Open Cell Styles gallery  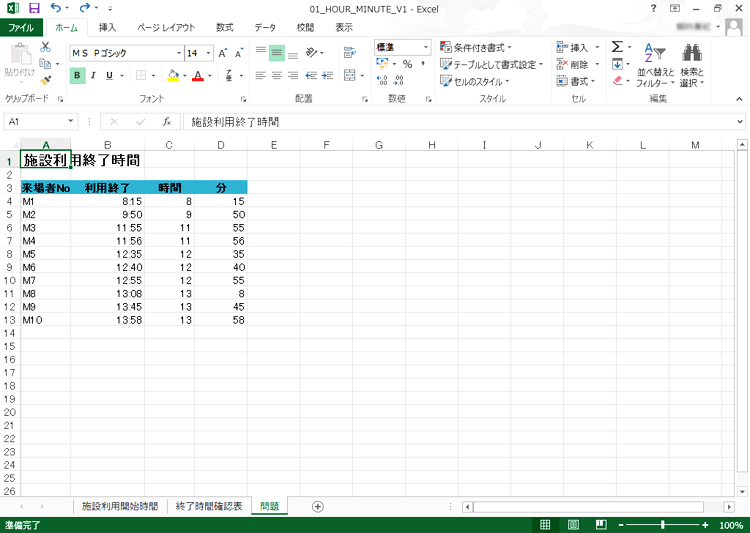click(474, 81)
